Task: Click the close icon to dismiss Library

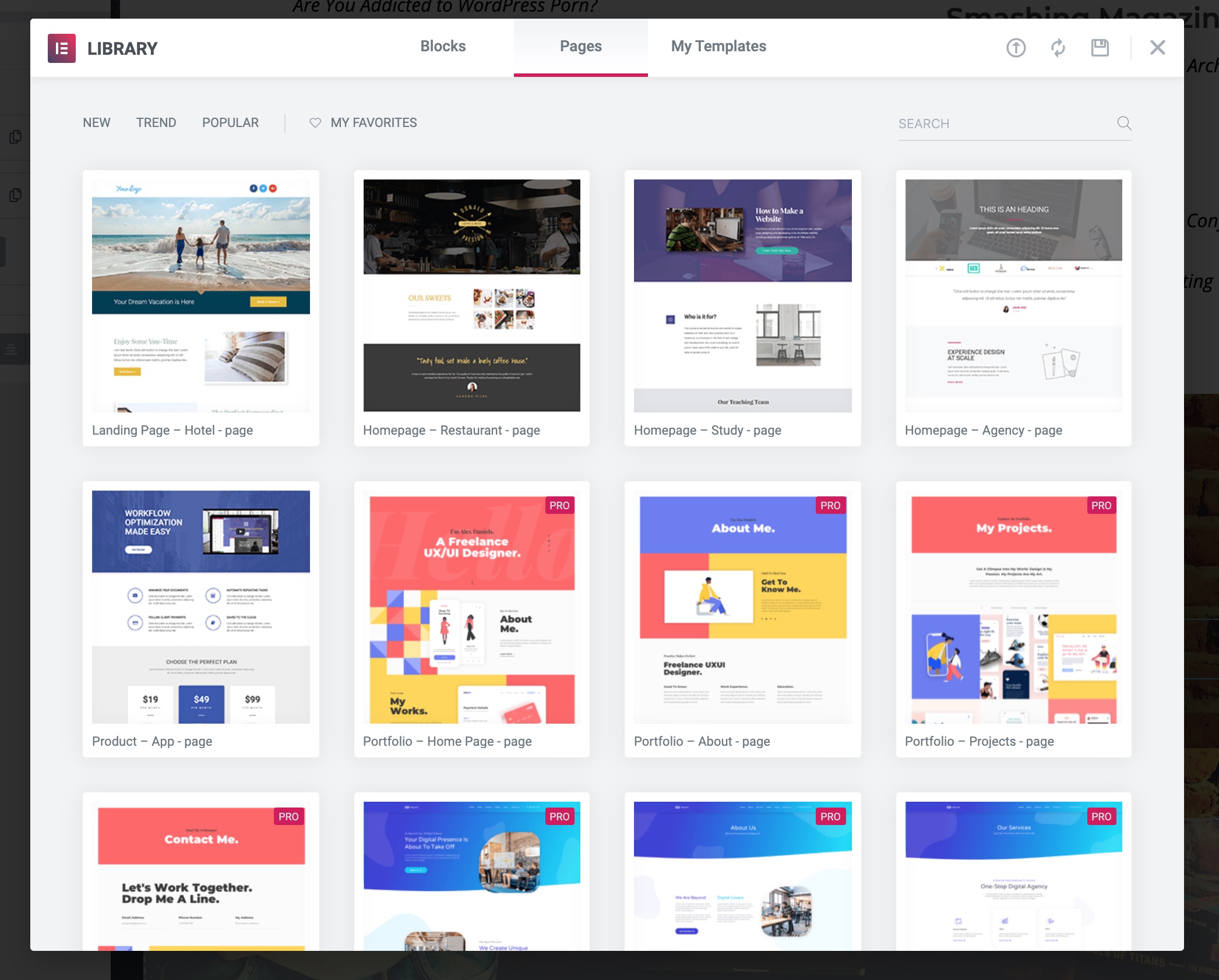Action: (1157, 47)
